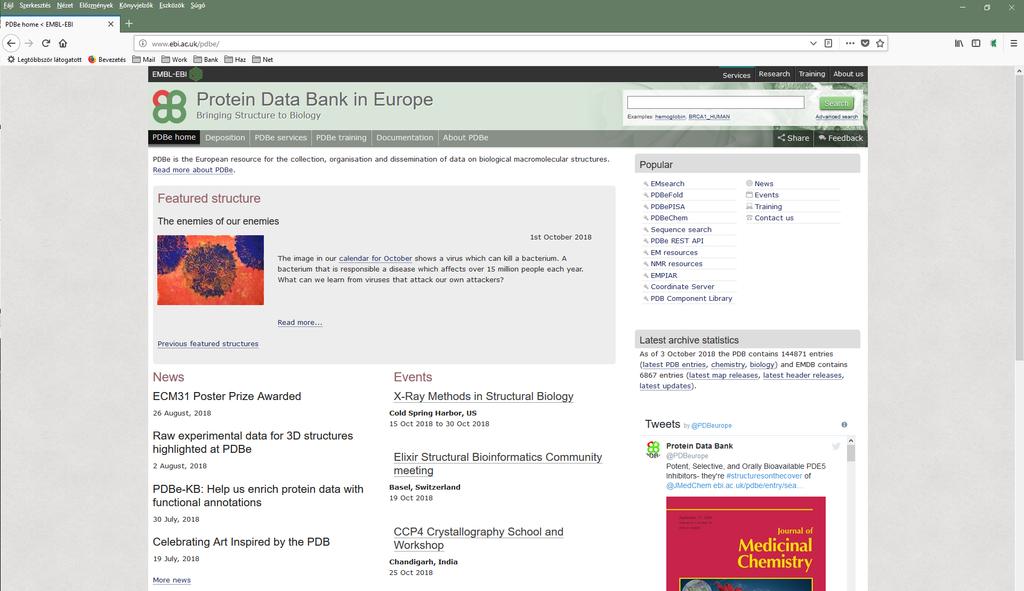Viewport: 1024px width, 591px height.
Task: Click in the PDBe search text box
Action: (715, 103)
